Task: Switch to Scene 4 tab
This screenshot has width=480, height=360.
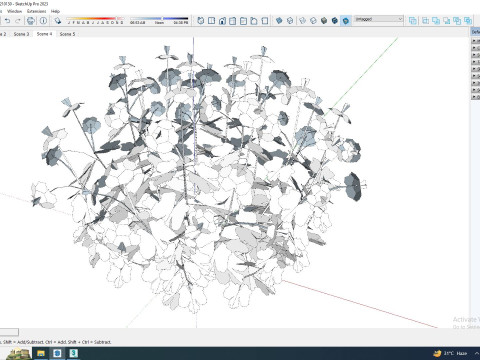Action: [x=44, y=34]
